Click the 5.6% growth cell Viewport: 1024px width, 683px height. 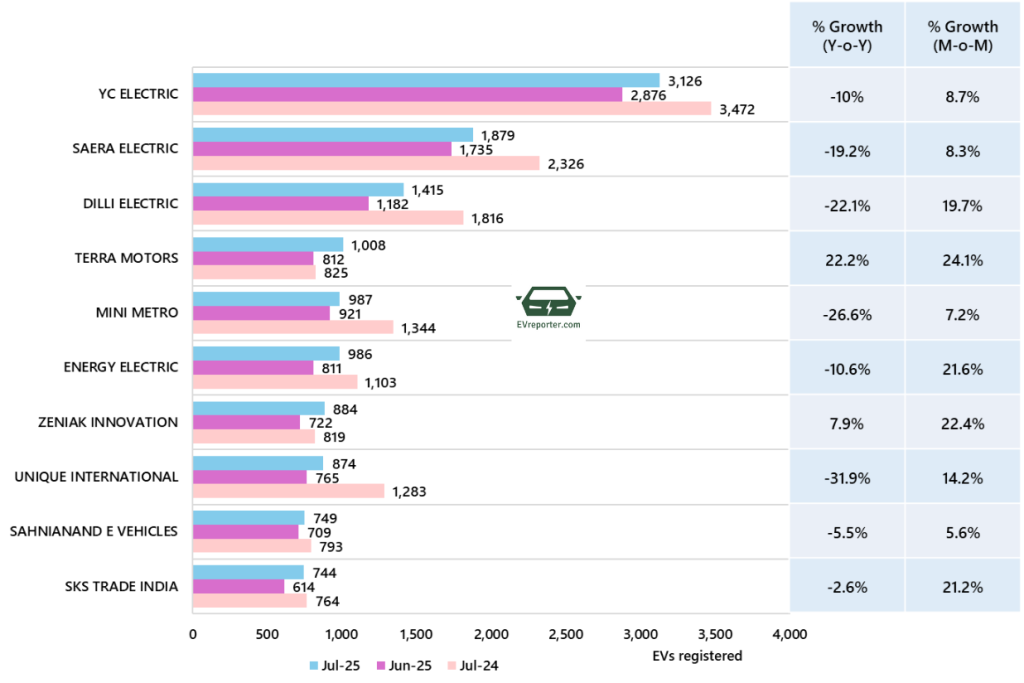(x=963, y=533)
